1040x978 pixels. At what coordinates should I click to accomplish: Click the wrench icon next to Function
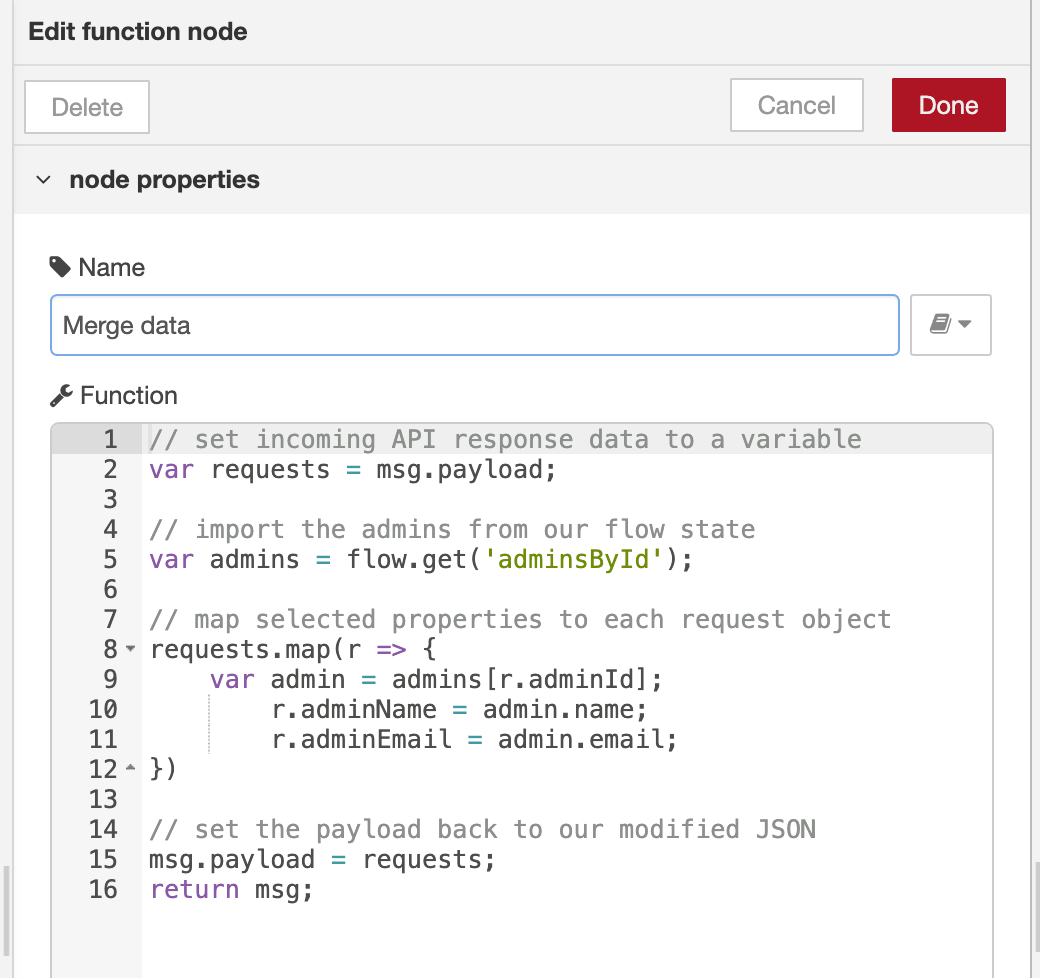pyautogui.click(x=60, y=395)
